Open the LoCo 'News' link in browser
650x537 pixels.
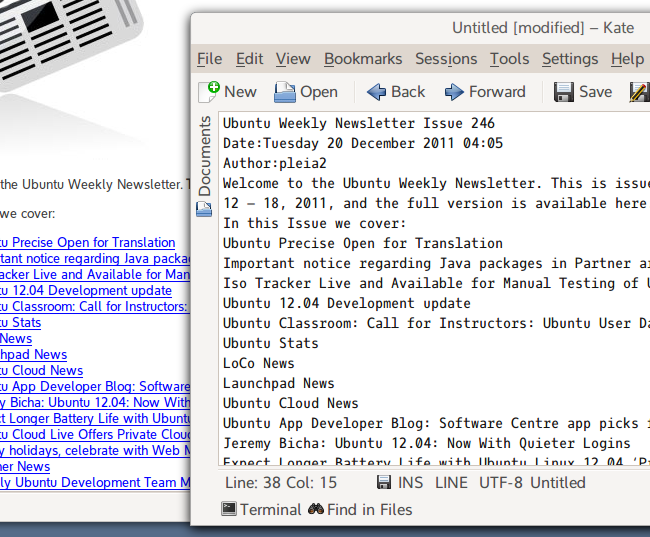pyautogui.click(x=16, y=338)
